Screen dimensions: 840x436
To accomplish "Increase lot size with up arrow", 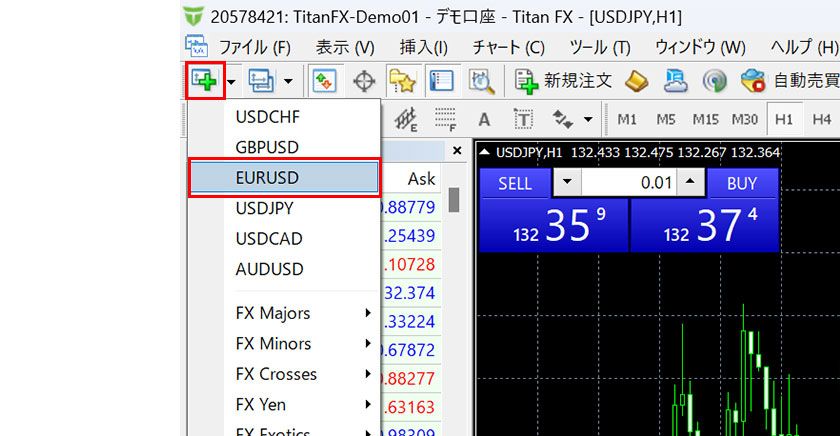I will click(690, 183).
